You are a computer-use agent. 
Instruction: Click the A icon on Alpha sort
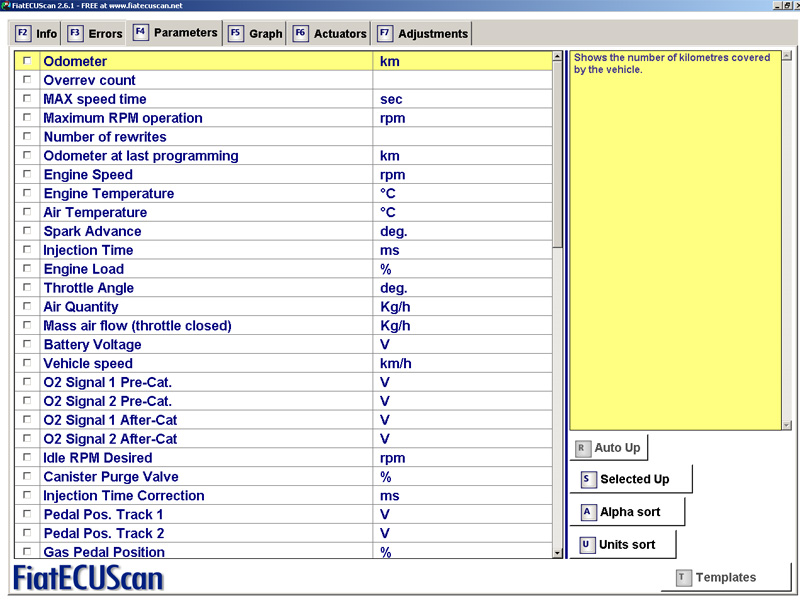(x=587, y=512)
